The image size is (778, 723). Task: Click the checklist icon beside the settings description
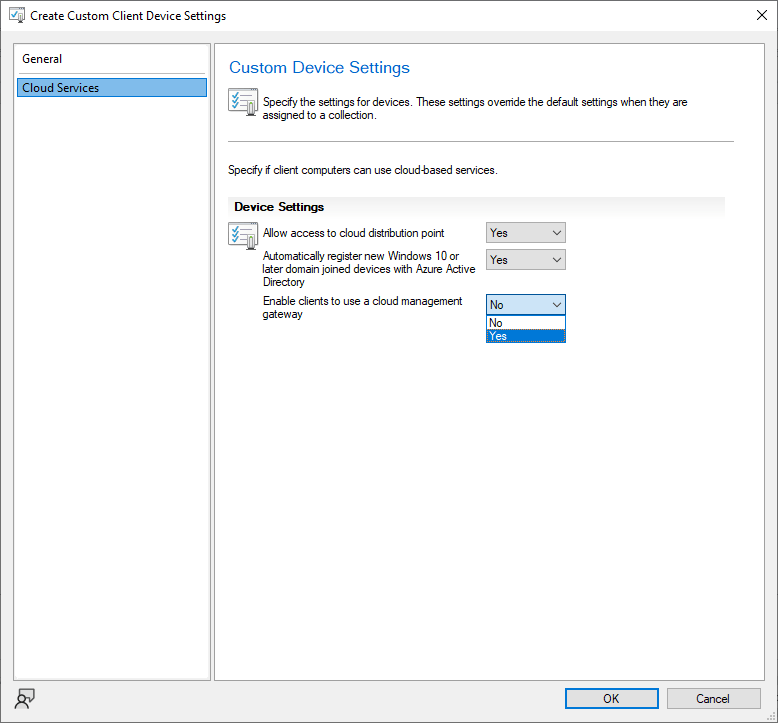click(243, 103)
